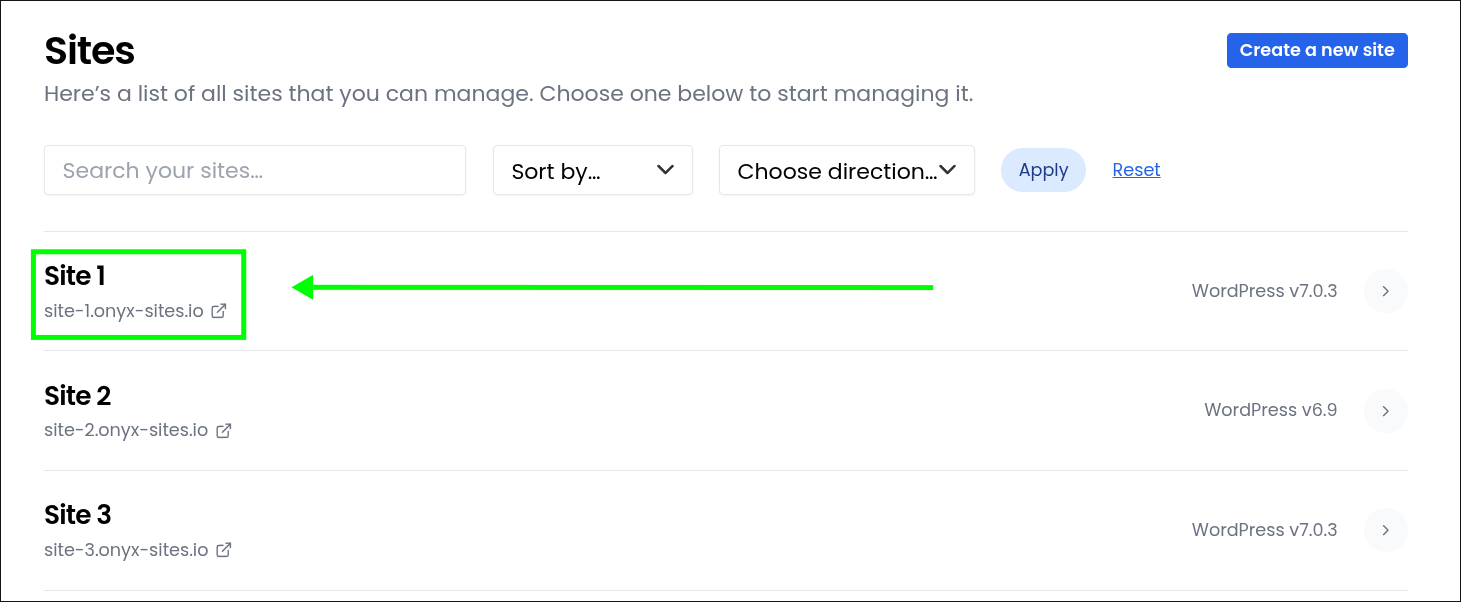Focus the Search your sites field
The image size is (1461, 602).
255,170
